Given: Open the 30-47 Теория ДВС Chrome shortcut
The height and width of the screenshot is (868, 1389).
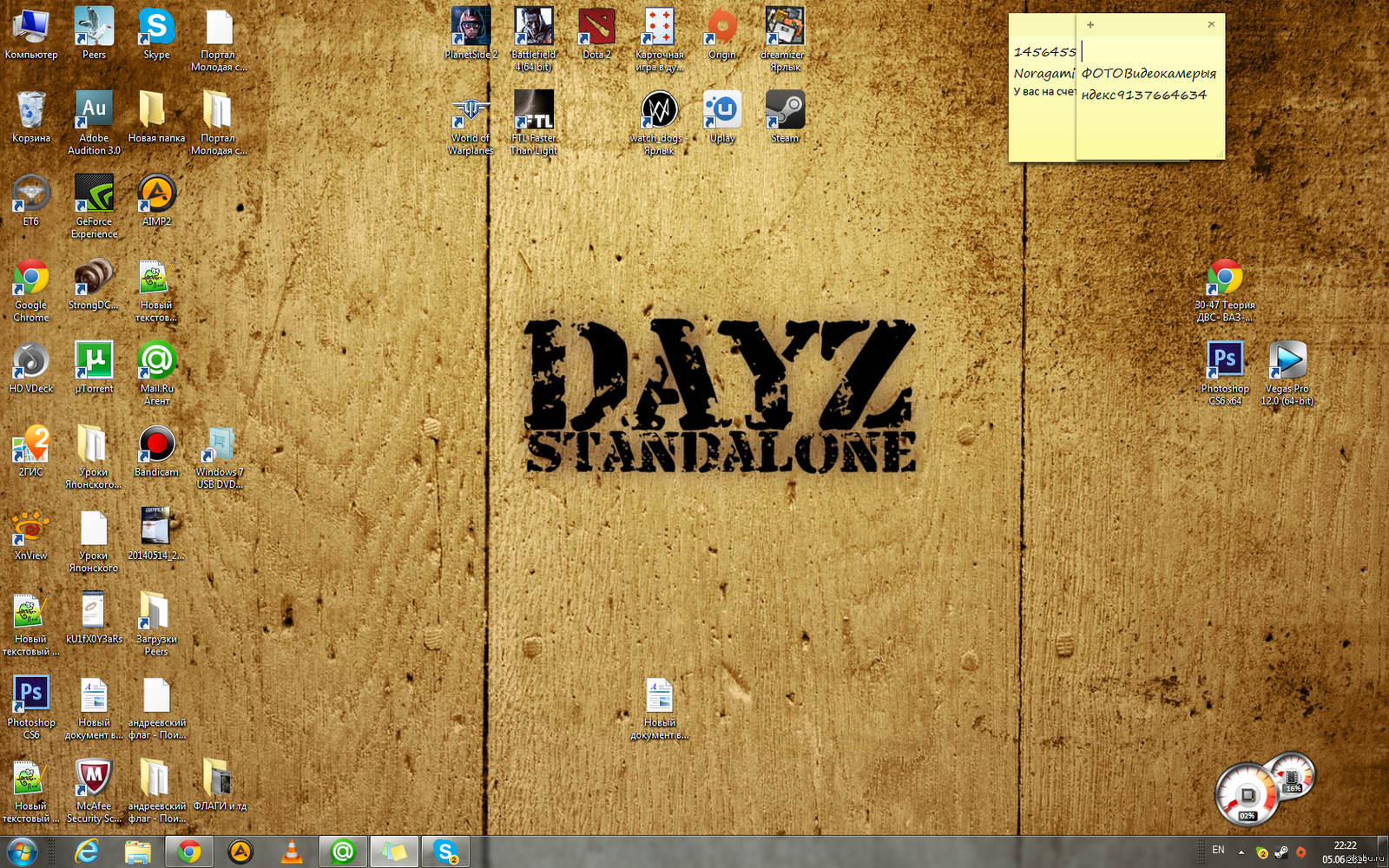Looking at the screenshot, I should coord(1224,291).
